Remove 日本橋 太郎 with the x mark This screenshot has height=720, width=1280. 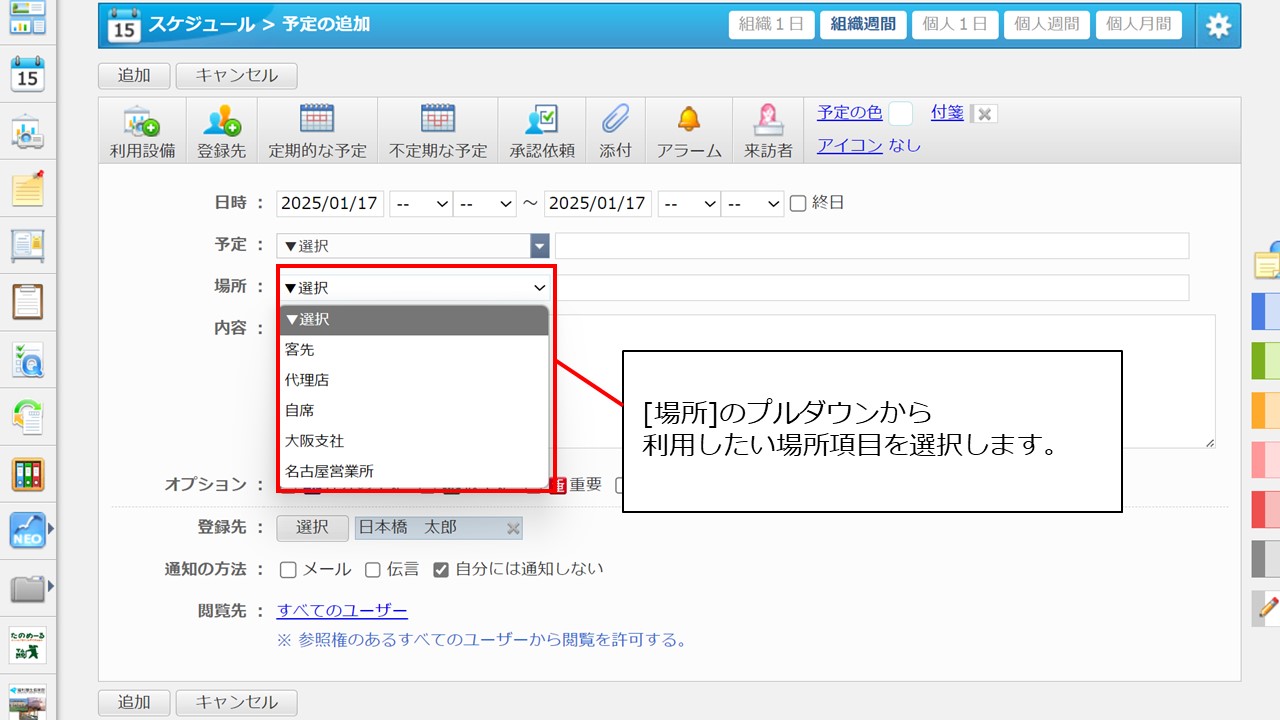coord(513,528)
